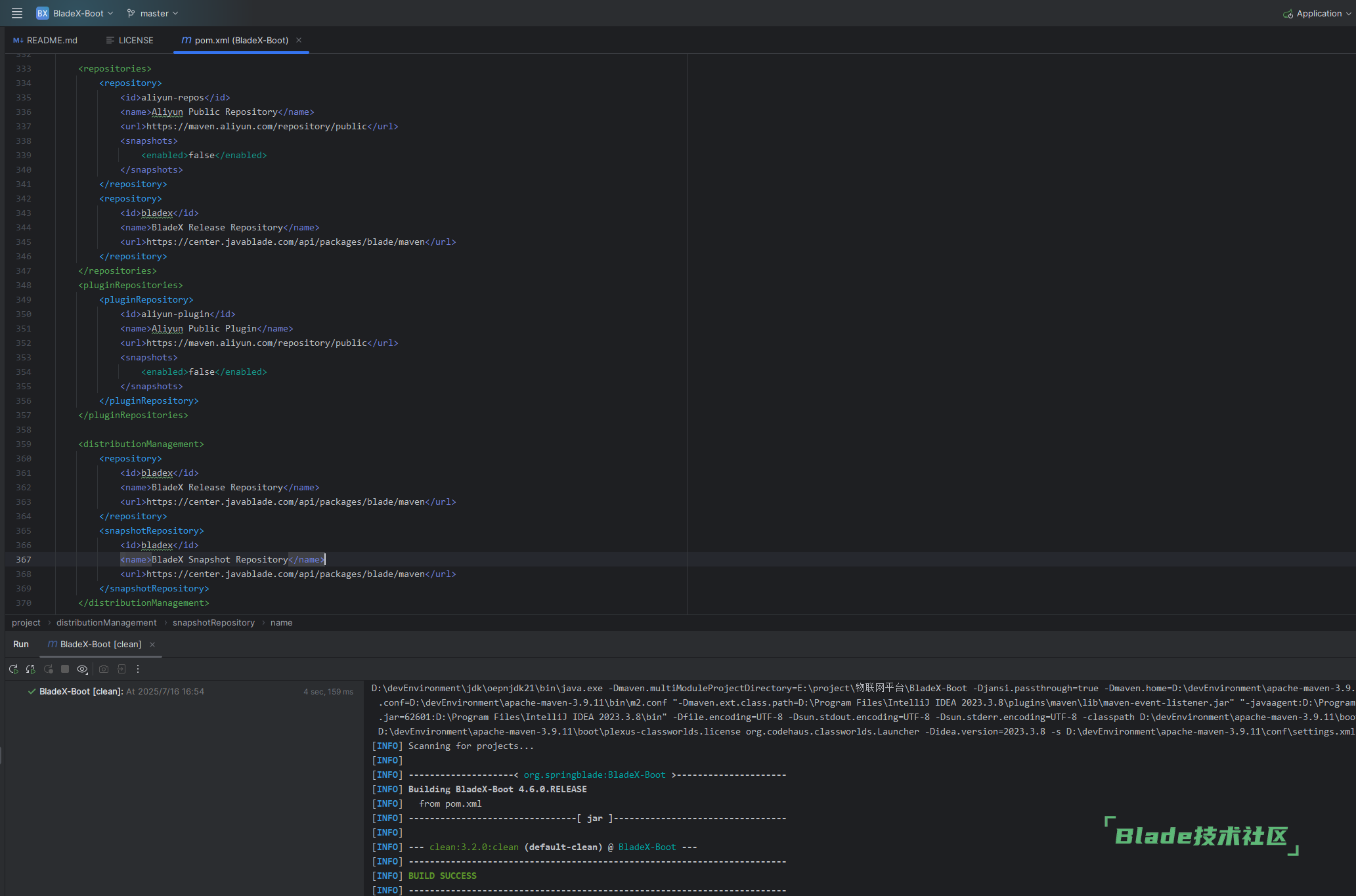Close the pom.xml editor tab
This screenshot has width=1356, height=896.
299,40
